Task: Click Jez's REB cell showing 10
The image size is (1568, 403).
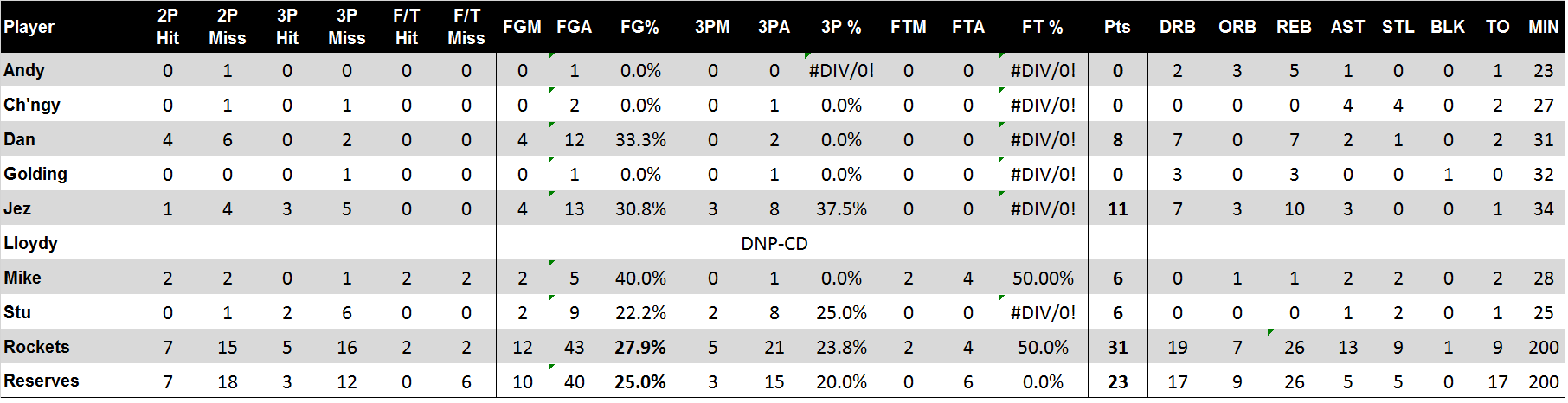Action: 1294,208
